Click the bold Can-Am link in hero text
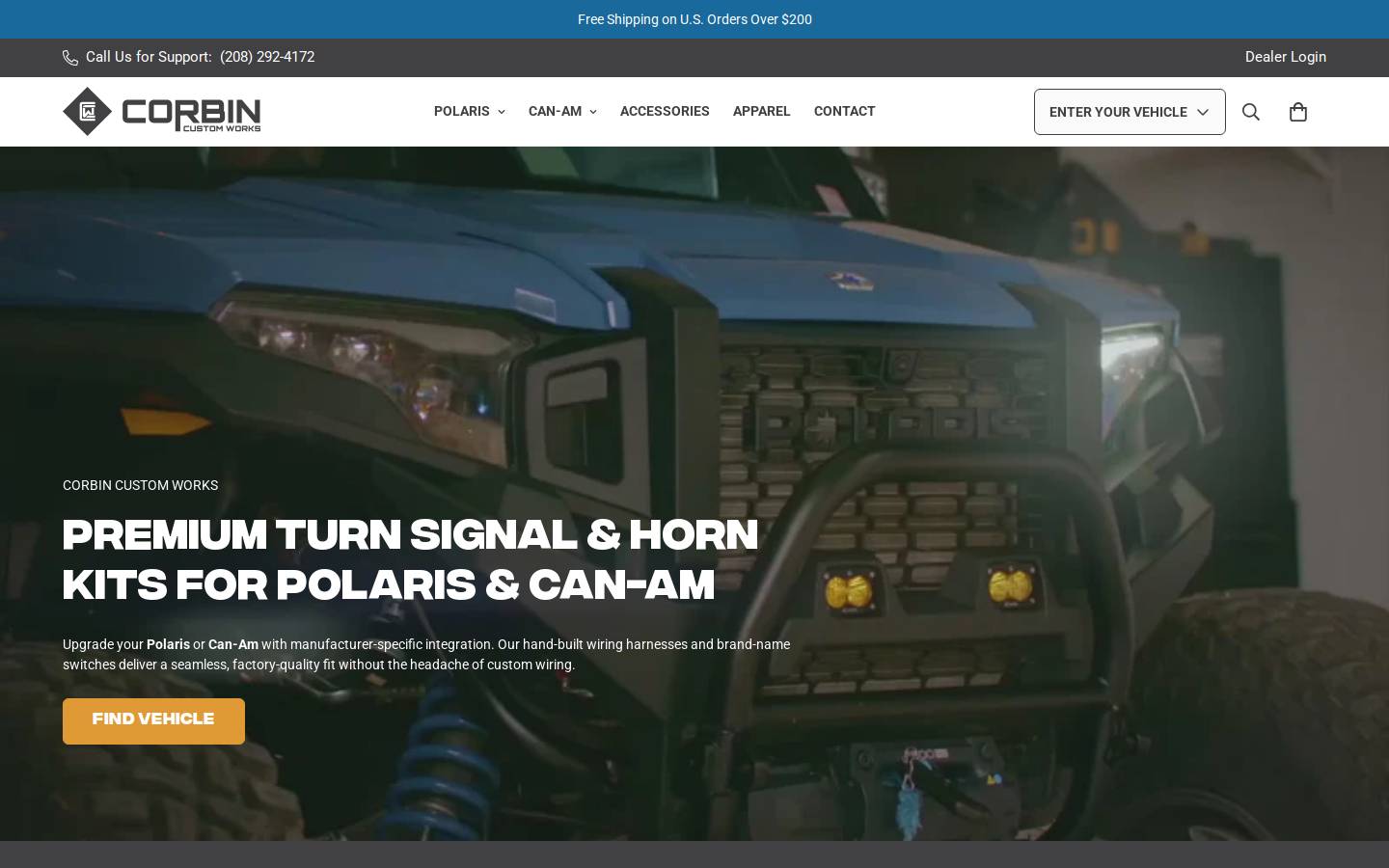1389x868 pixels. click(x=233, y=644)
